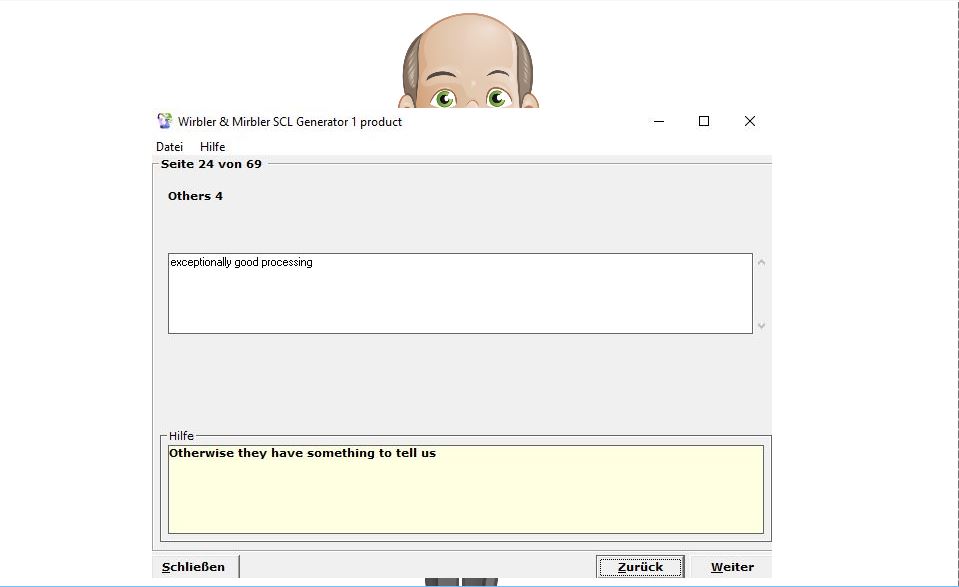Close the window with the X button

(749, 121)
